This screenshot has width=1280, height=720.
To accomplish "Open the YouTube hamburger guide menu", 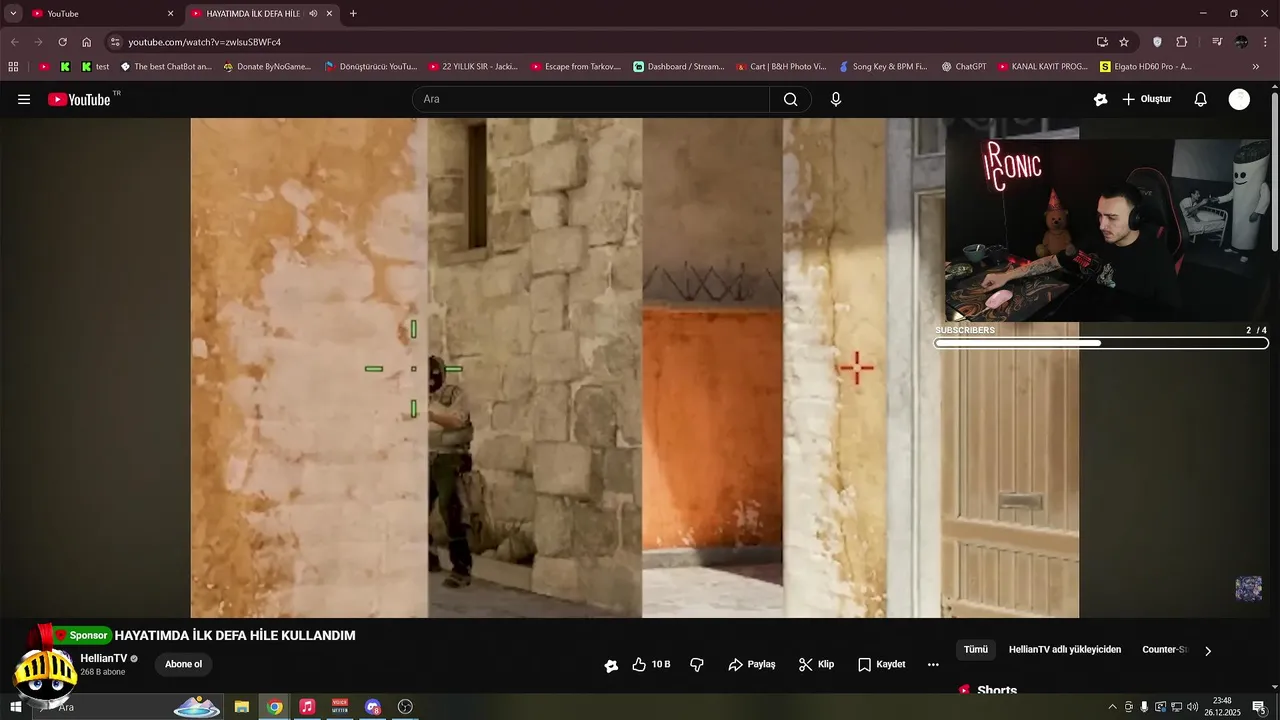I will 24,99.
